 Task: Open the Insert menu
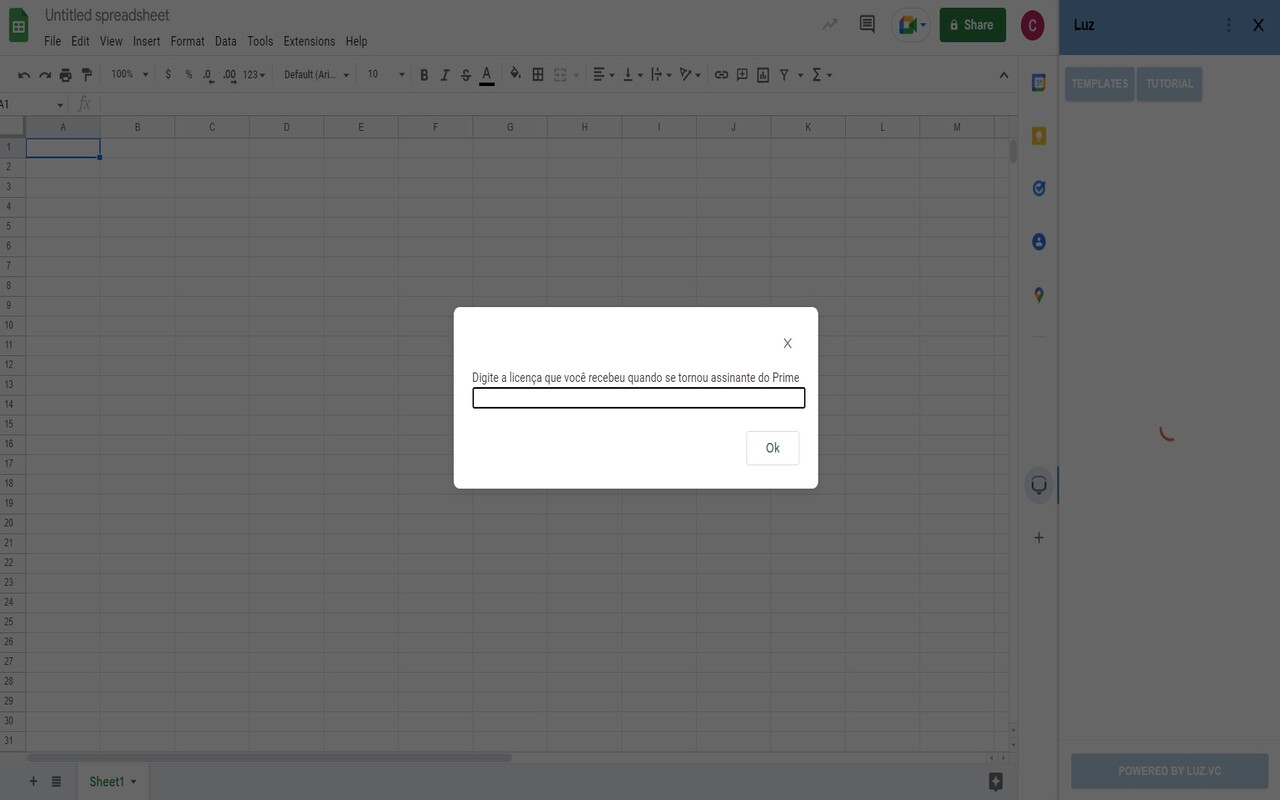[x=146, y=41]
